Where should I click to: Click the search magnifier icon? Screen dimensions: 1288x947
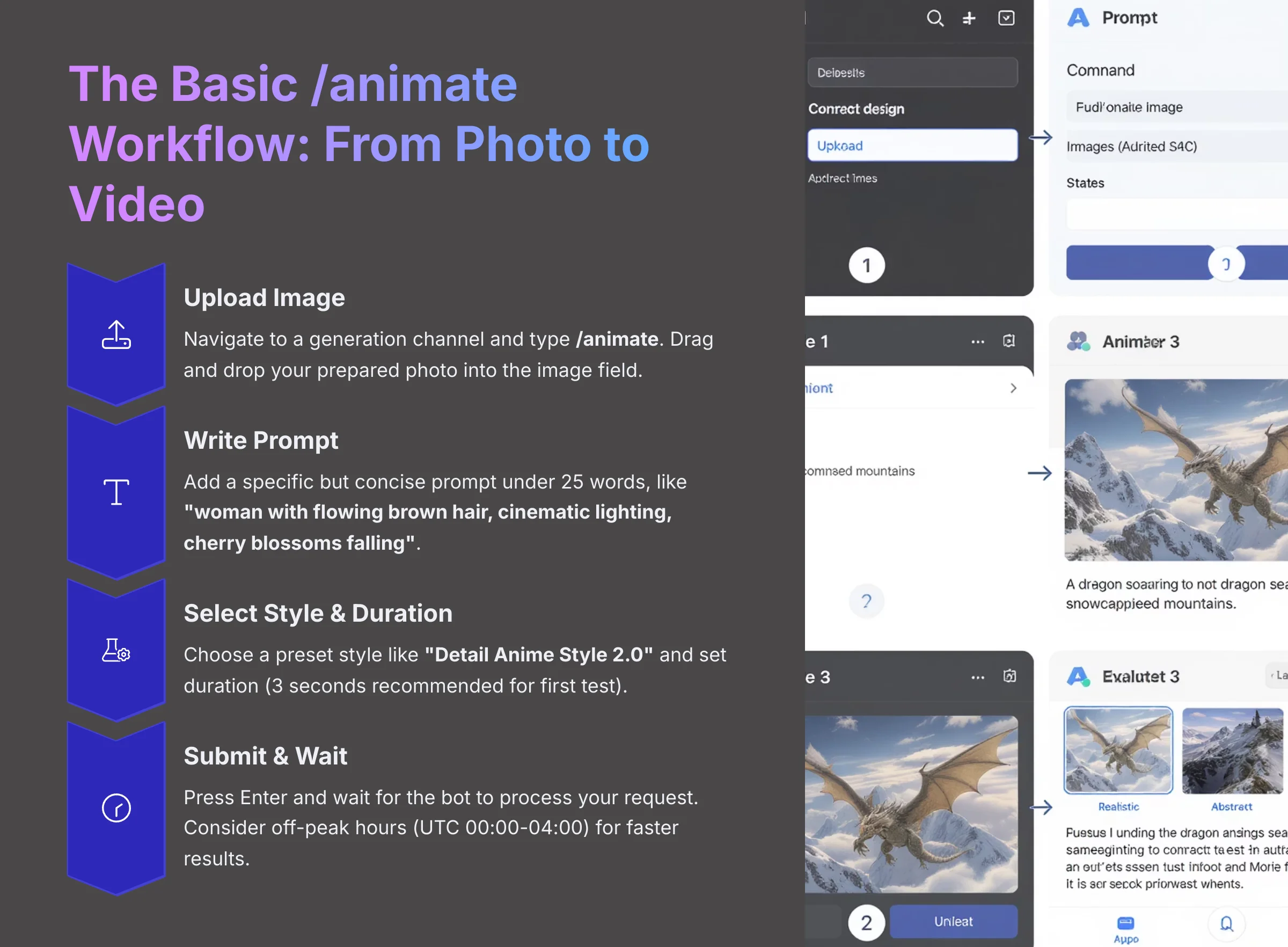tap(935, 18)
